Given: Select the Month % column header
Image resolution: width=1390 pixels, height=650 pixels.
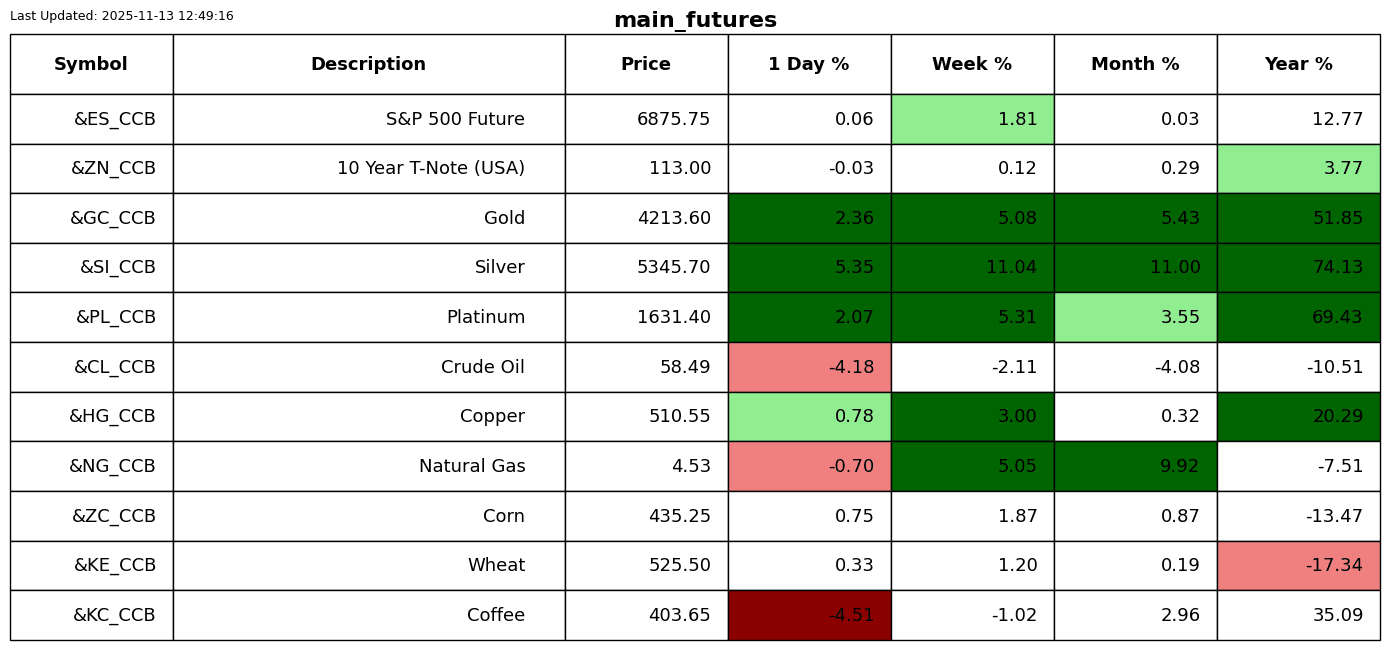Looking at the screenshot, I should pyautogui.click(x=1135, y=64).
